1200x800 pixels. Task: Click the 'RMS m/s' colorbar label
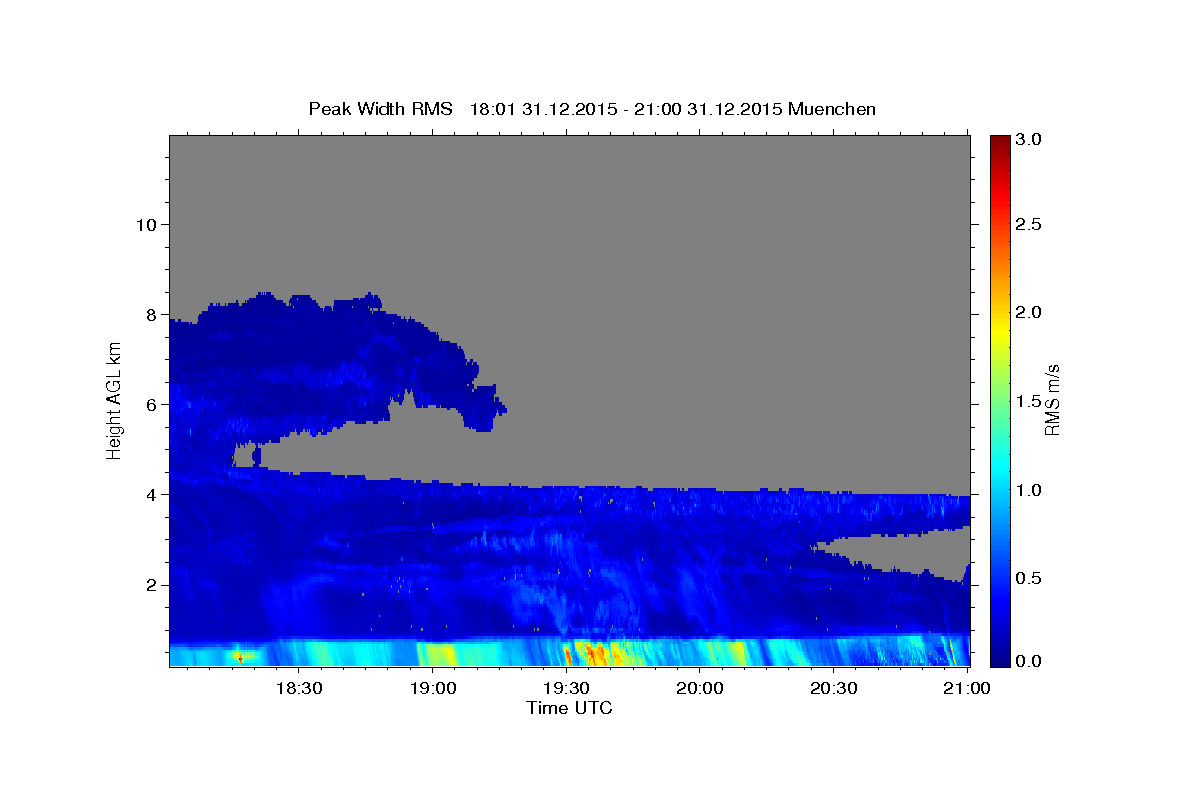[1052, 401]
